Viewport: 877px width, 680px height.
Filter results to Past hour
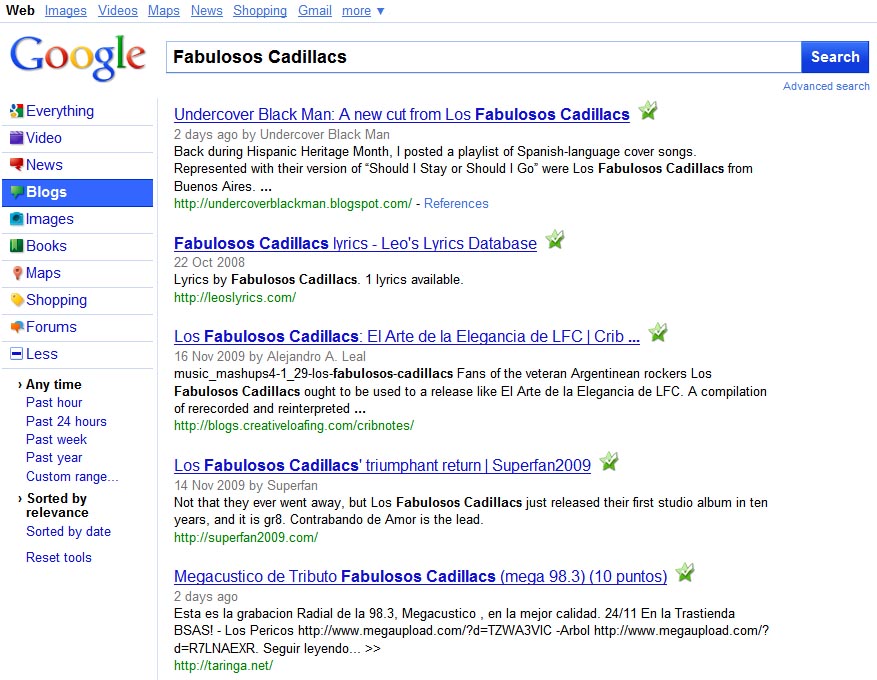click(x=54, y=403)
